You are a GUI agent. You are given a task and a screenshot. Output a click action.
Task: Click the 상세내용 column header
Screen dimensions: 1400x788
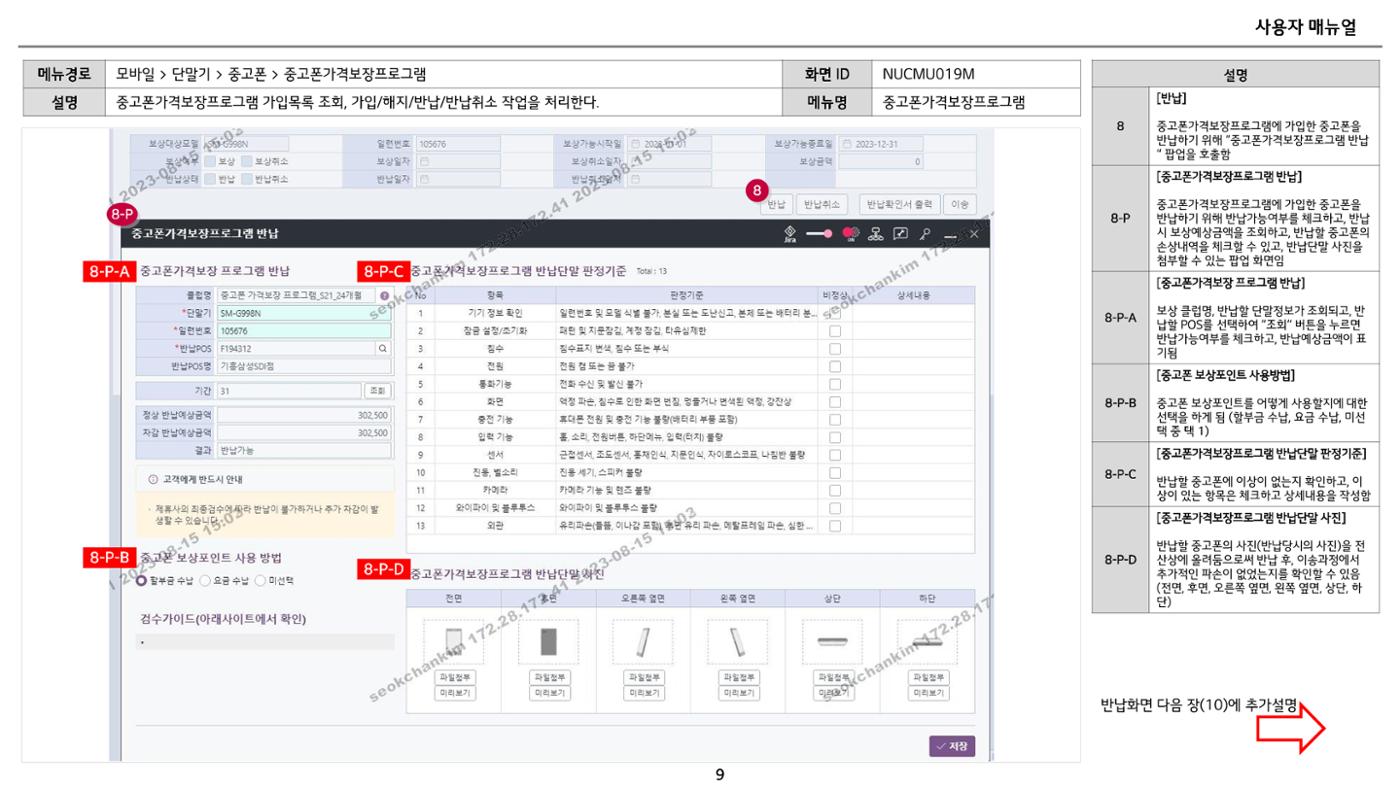point(913,295)
